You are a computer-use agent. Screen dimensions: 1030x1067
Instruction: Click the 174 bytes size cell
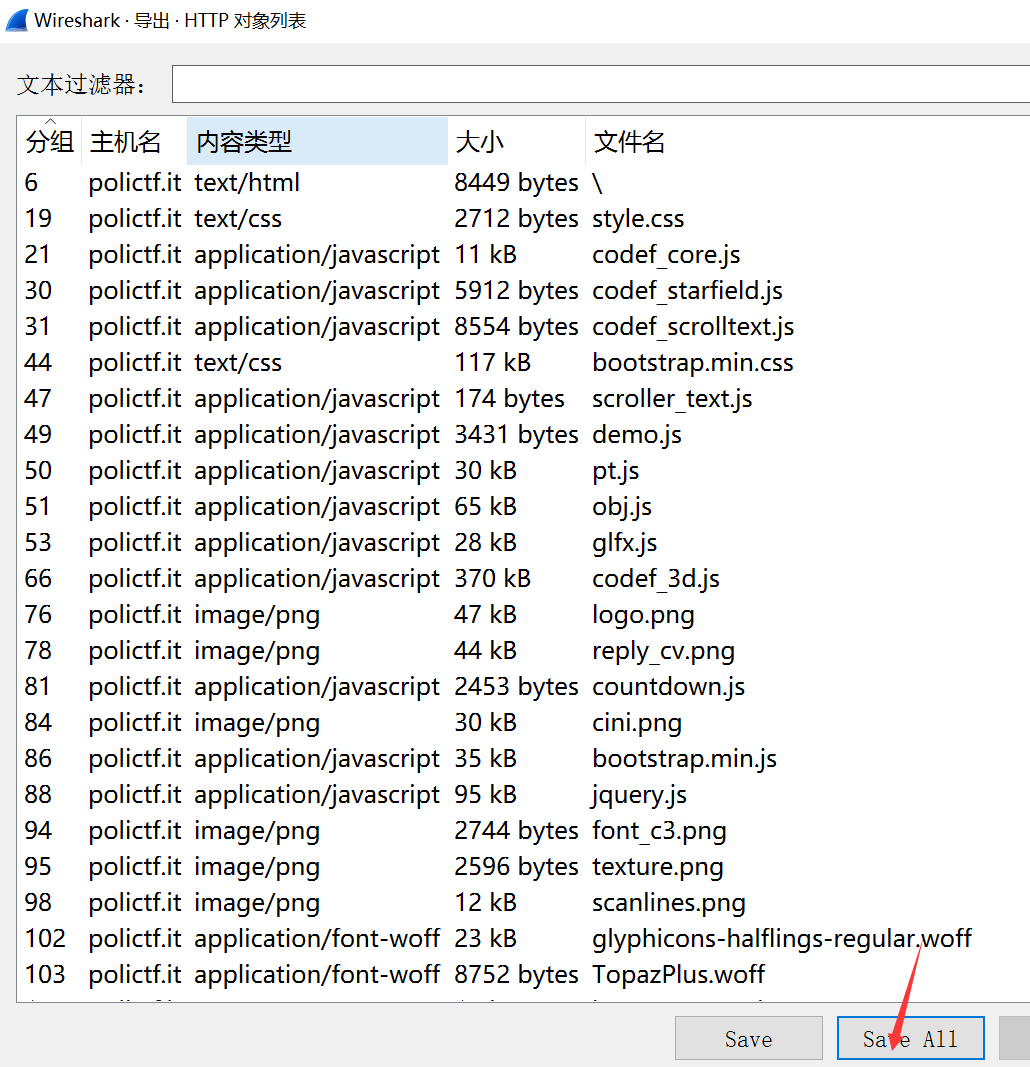pos(509,399)
